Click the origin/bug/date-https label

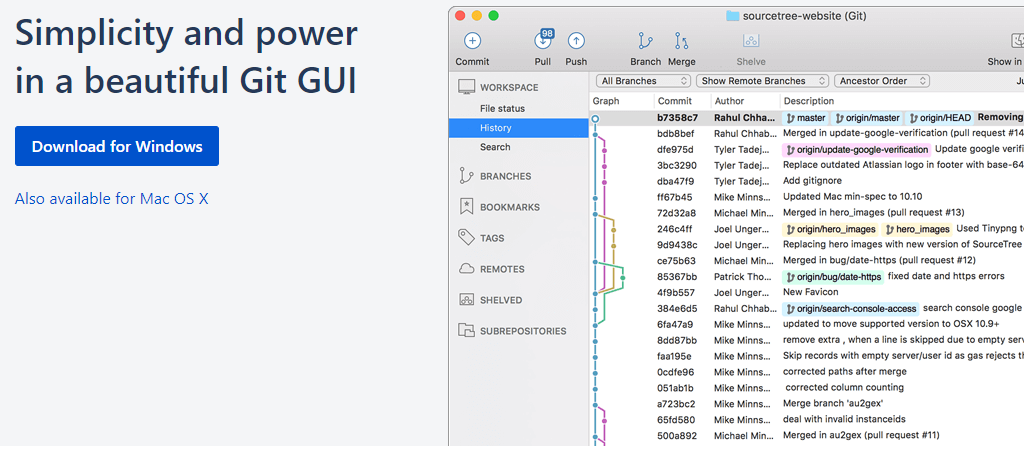833,277
